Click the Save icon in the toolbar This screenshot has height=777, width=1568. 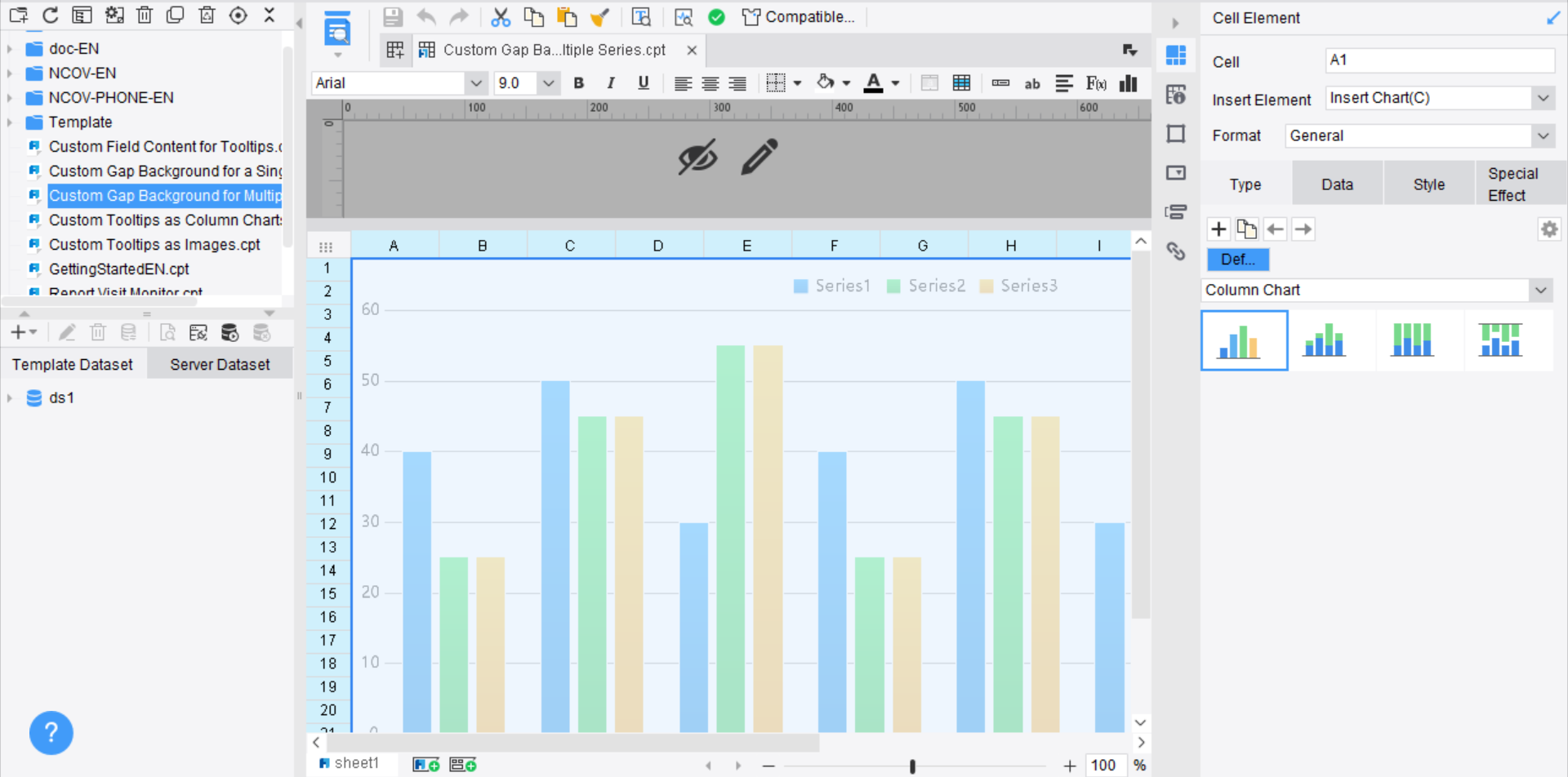coord(393,16)
